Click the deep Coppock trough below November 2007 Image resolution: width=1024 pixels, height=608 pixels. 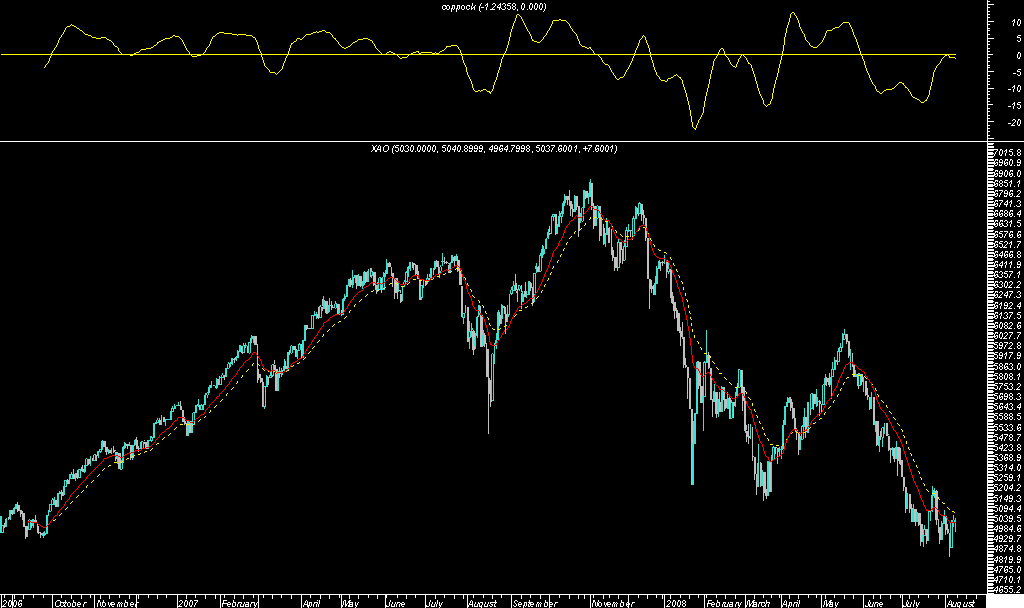click(x=695, y=128)
